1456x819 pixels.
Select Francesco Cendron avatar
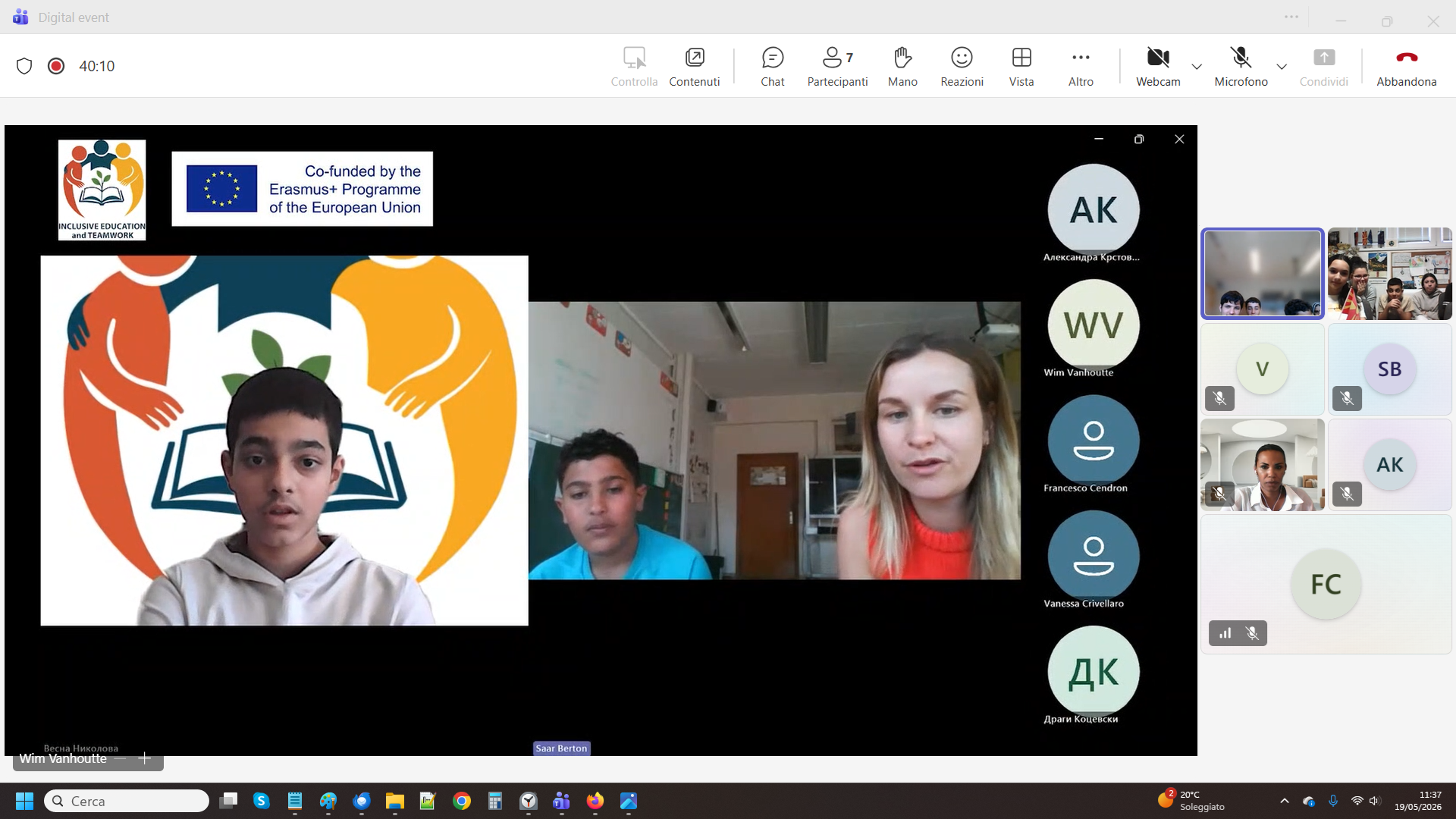[x=1093, y=440]
